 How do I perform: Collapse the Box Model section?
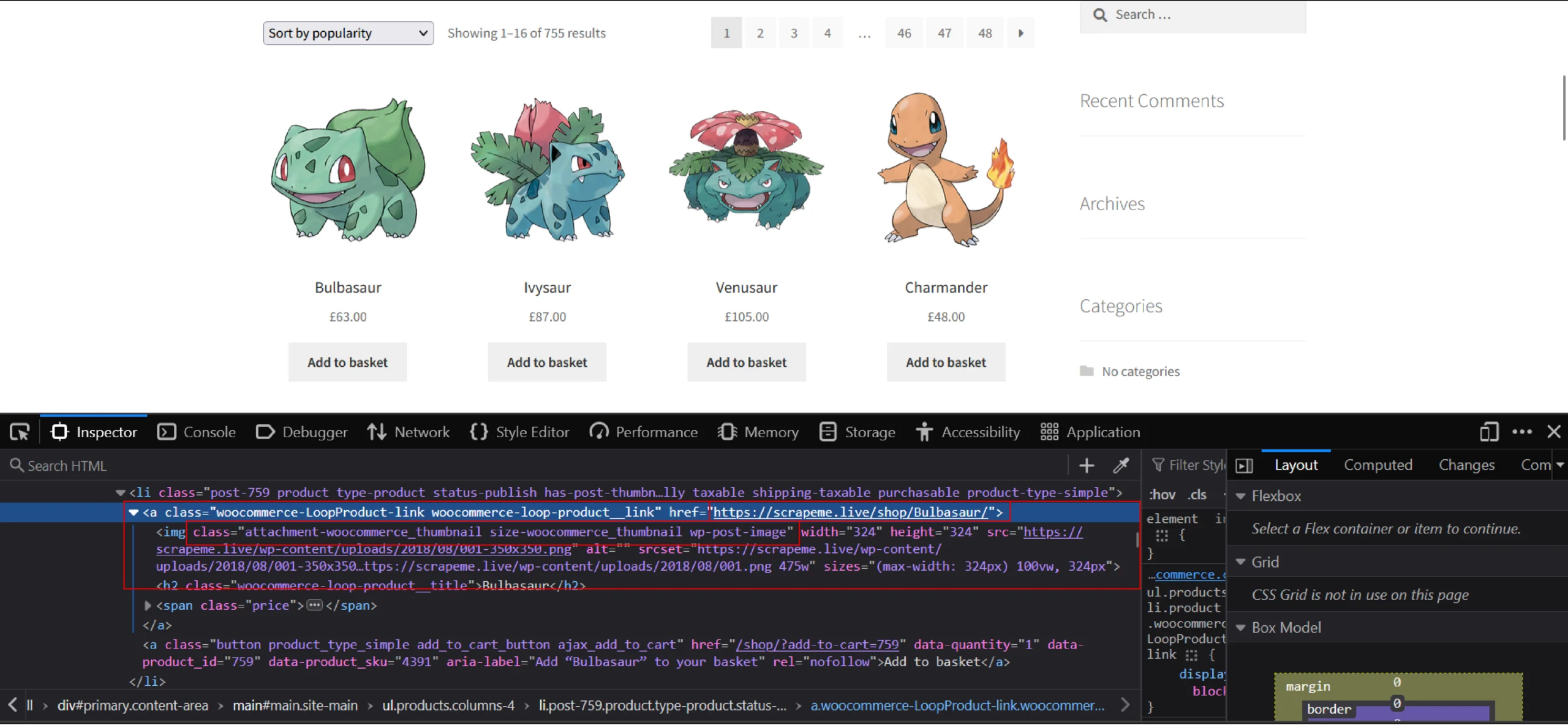tap(1241, 628)
